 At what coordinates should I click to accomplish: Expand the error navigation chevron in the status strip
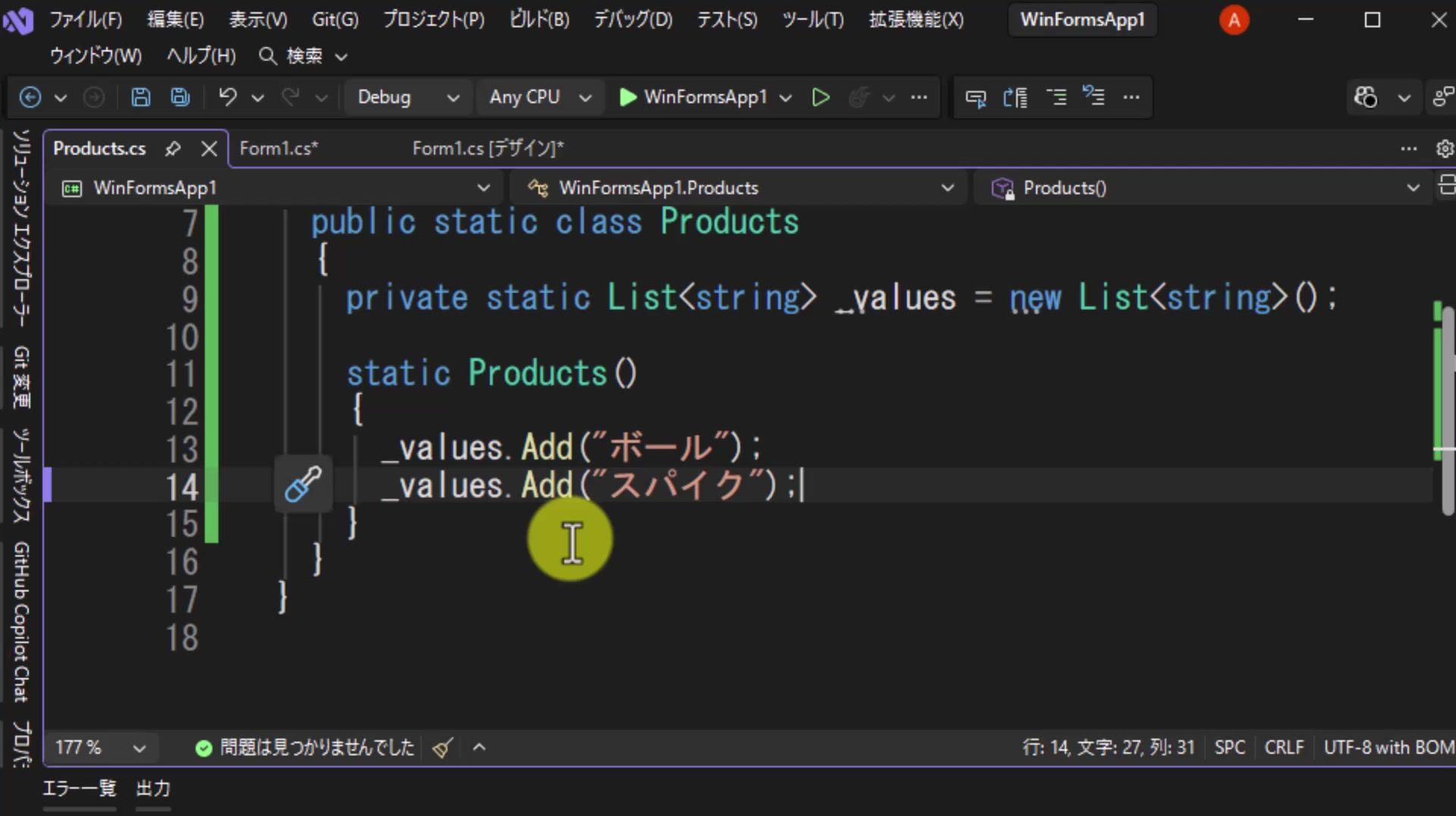pyautogui.click(x=479, y=748)
